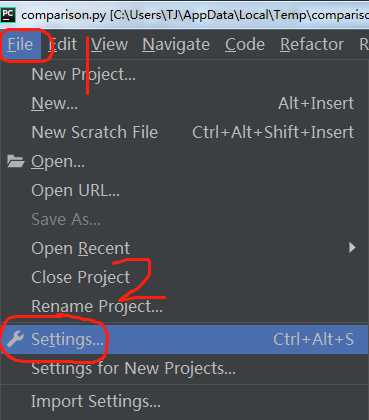Viewport: 369px width, 420px height.
Task: Choose New Project... from the File menu
Action: [x=184, y=74]
